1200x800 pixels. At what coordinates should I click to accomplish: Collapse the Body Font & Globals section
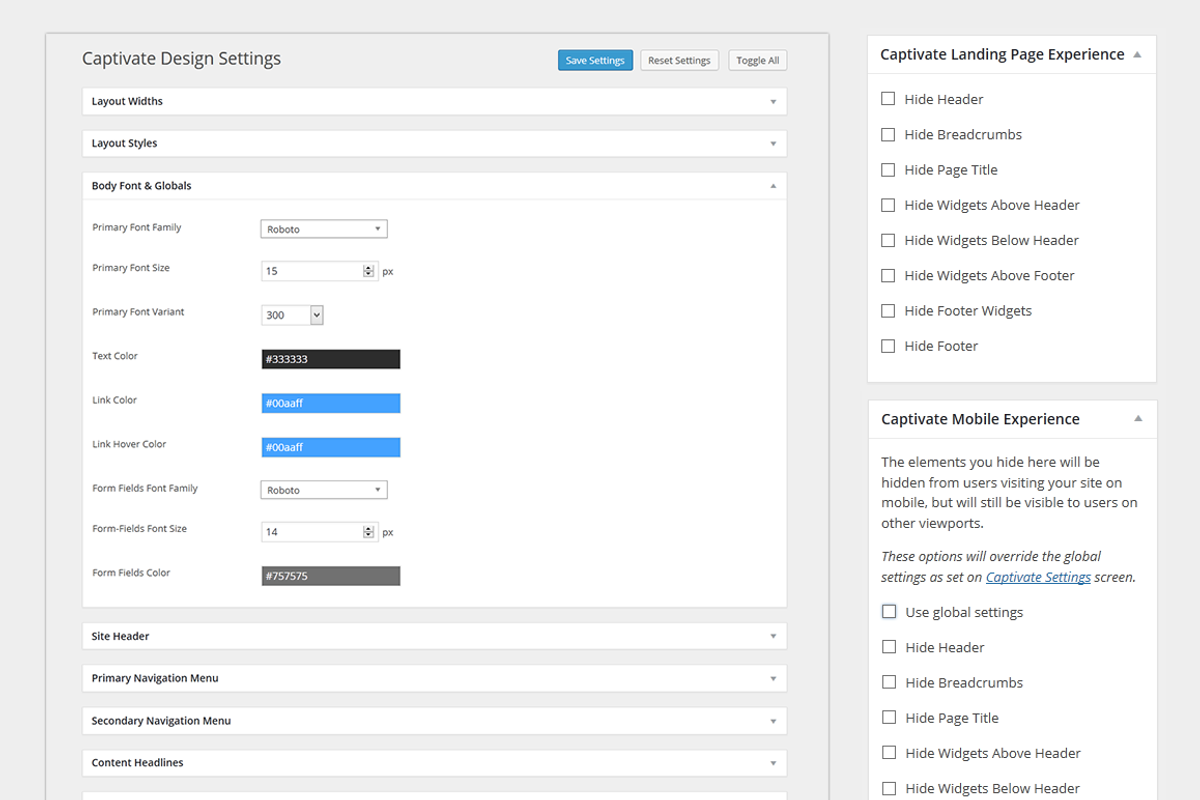(434, 186)
